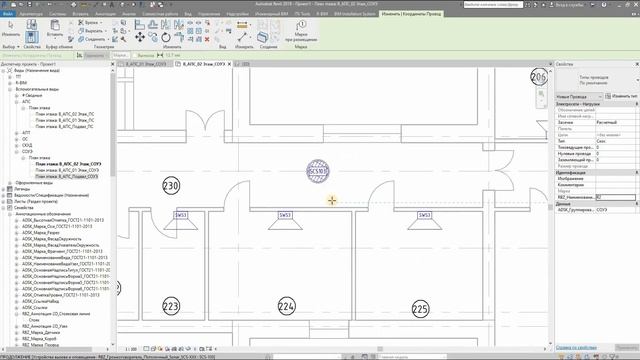Expand the Legends node in project browser
This screenshot has height=360, width=640.
(x=4, y=189)
